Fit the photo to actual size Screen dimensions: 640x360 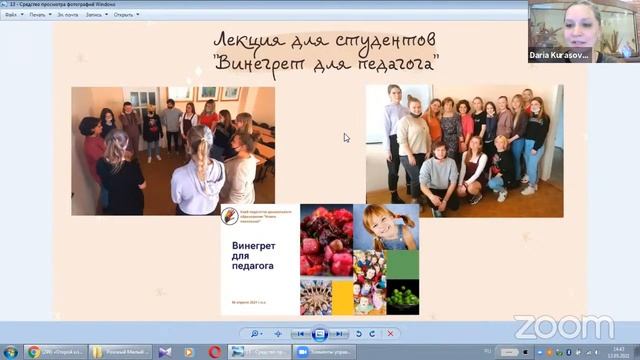tap(278, 334)
